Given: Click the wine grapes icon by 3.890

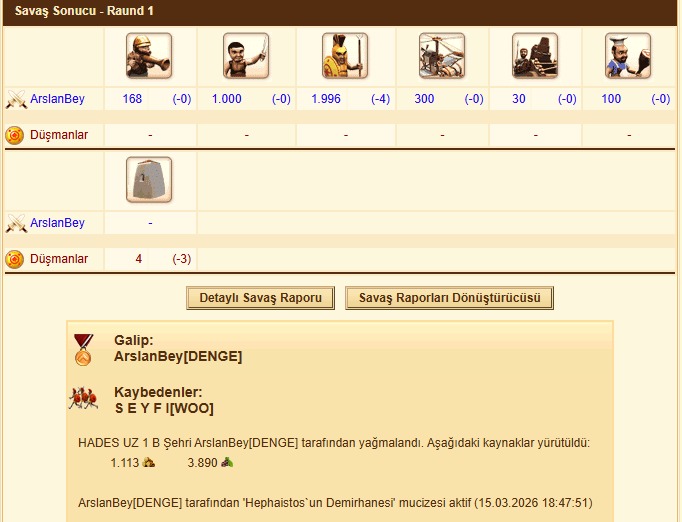Looking at the screenshot, I should click(x=227, y=462).
